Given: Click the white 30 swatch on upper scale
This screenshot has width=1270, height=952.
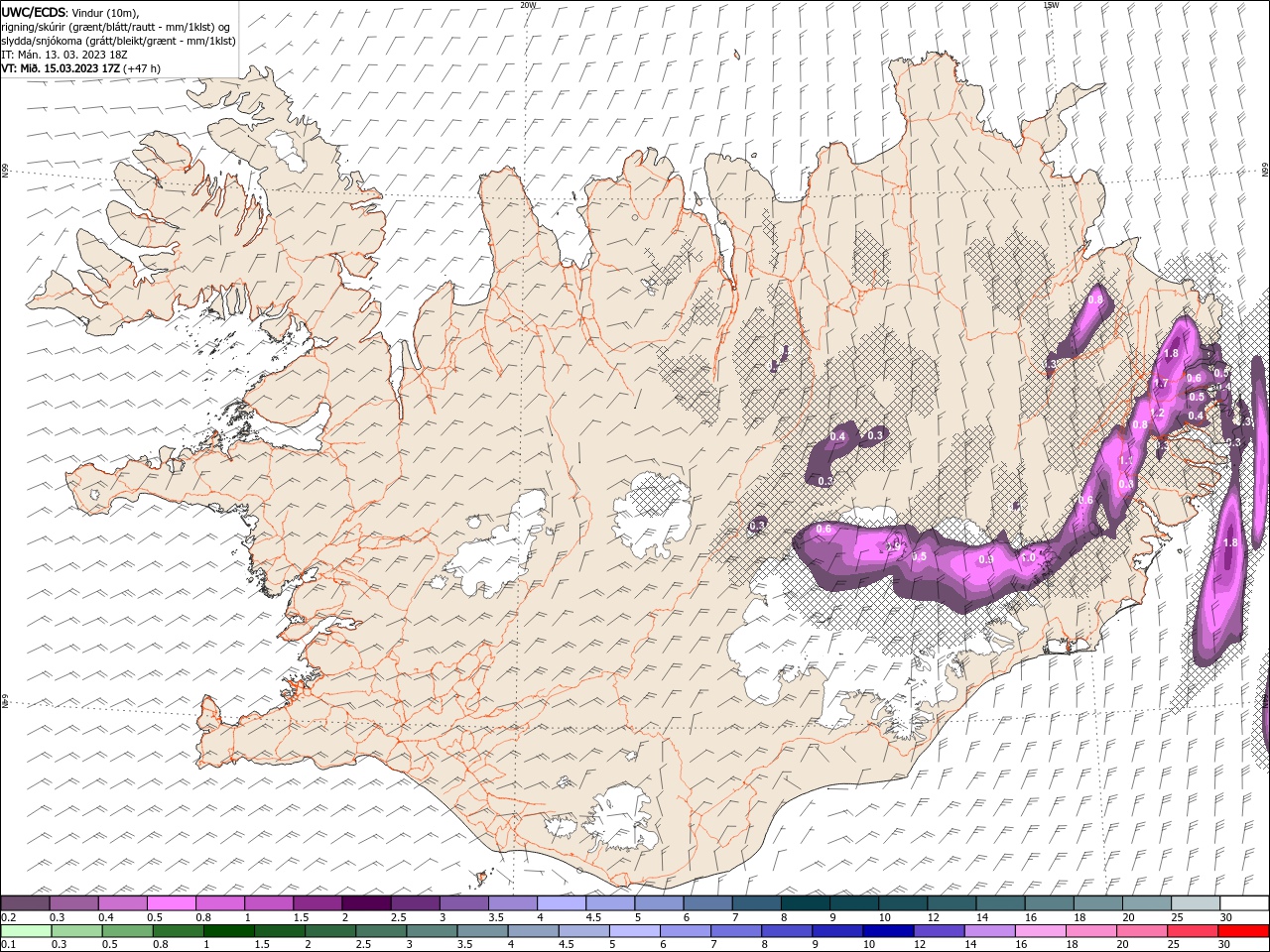Looking at the screenshot, I should point(1245,903).
